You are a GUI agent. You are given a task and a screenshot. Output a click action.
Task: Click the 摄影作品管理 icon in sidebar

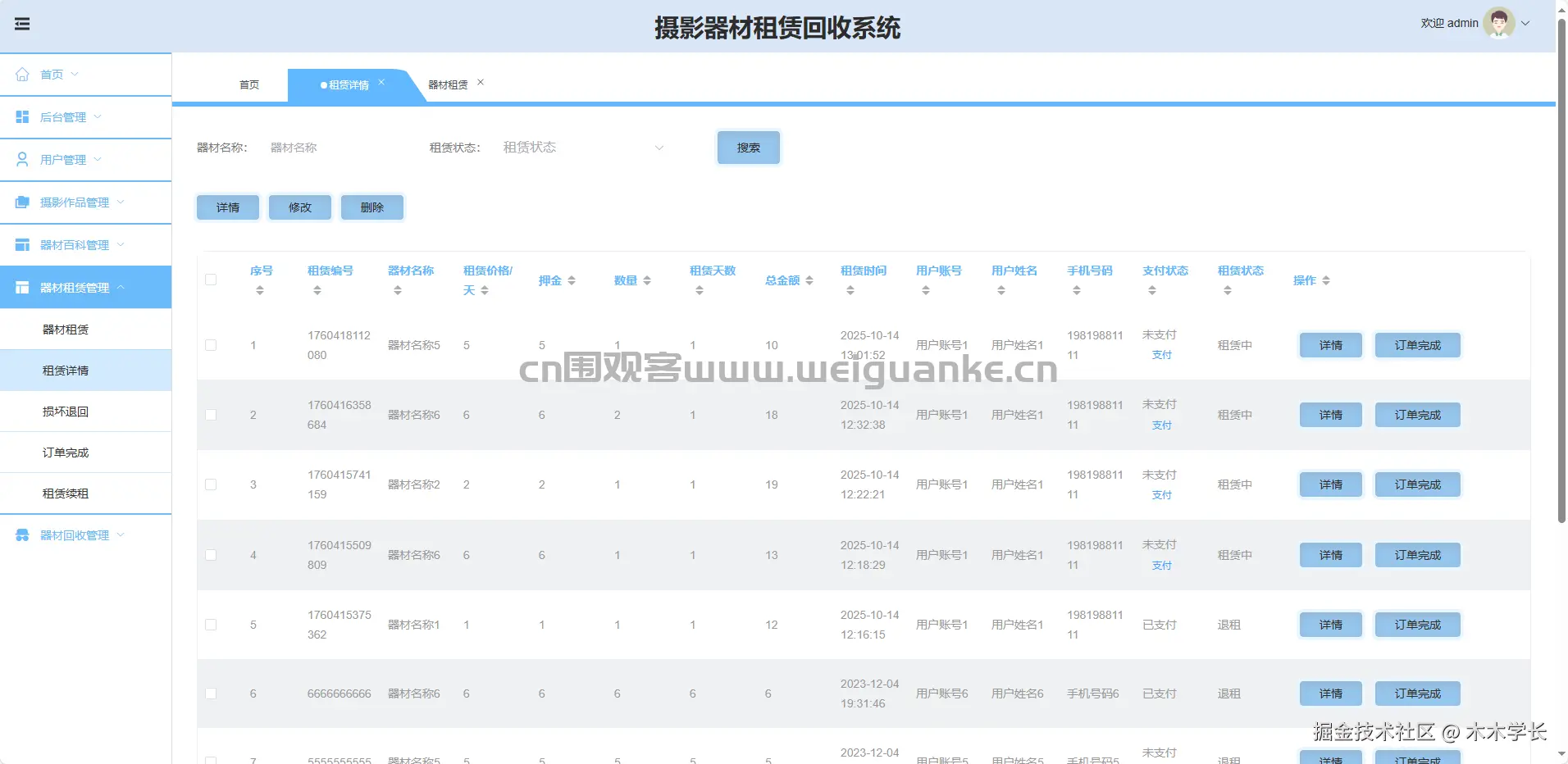pyautogui.click(x=22, y=202)
